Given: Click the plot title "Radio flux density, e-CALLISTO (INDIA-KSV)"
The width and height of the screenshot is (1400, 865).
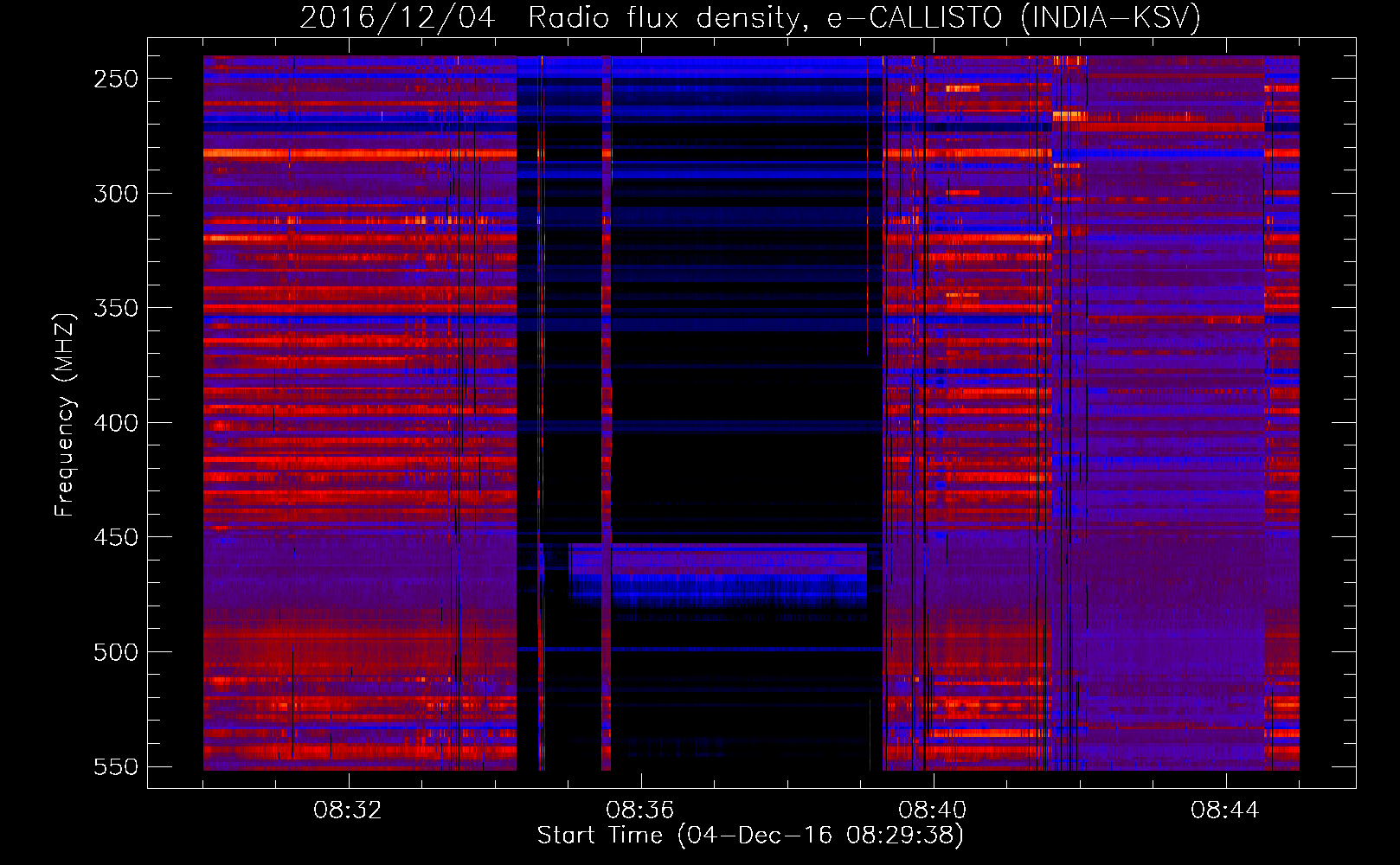Looking at the screenshot, I should [x=864, y=17].
